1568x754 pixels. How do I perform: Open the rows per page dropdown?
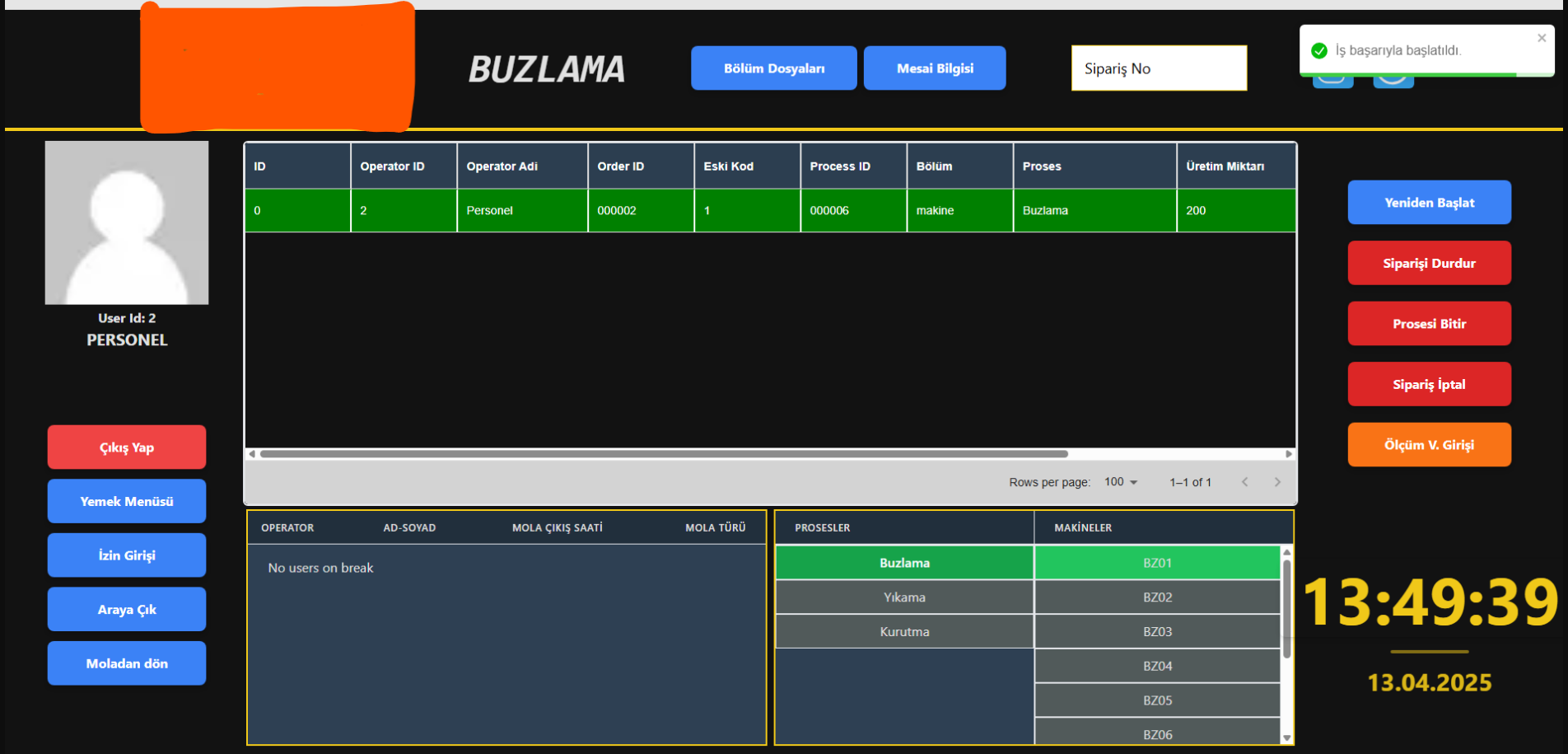coord(1121,482)
